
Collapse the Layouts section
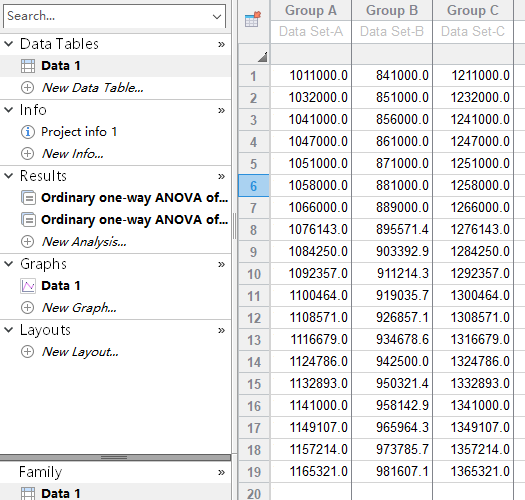click(x=8, y=330)
